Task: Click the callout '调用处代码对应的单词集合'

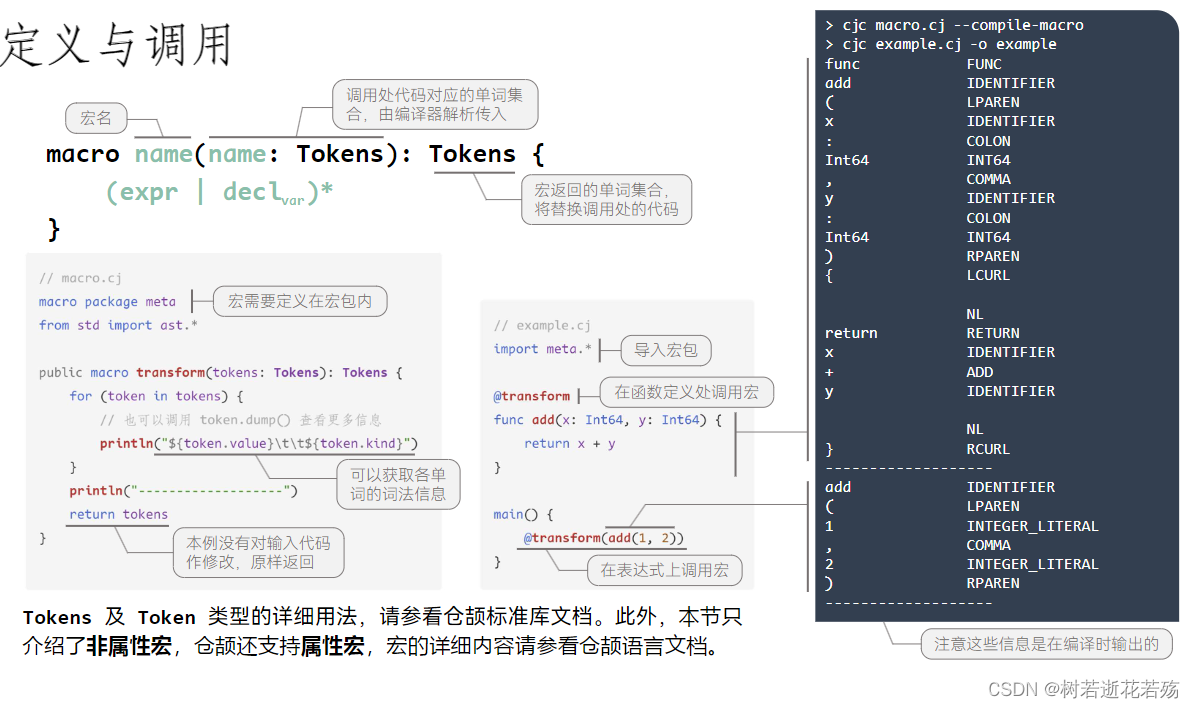Action: [435, 104]
